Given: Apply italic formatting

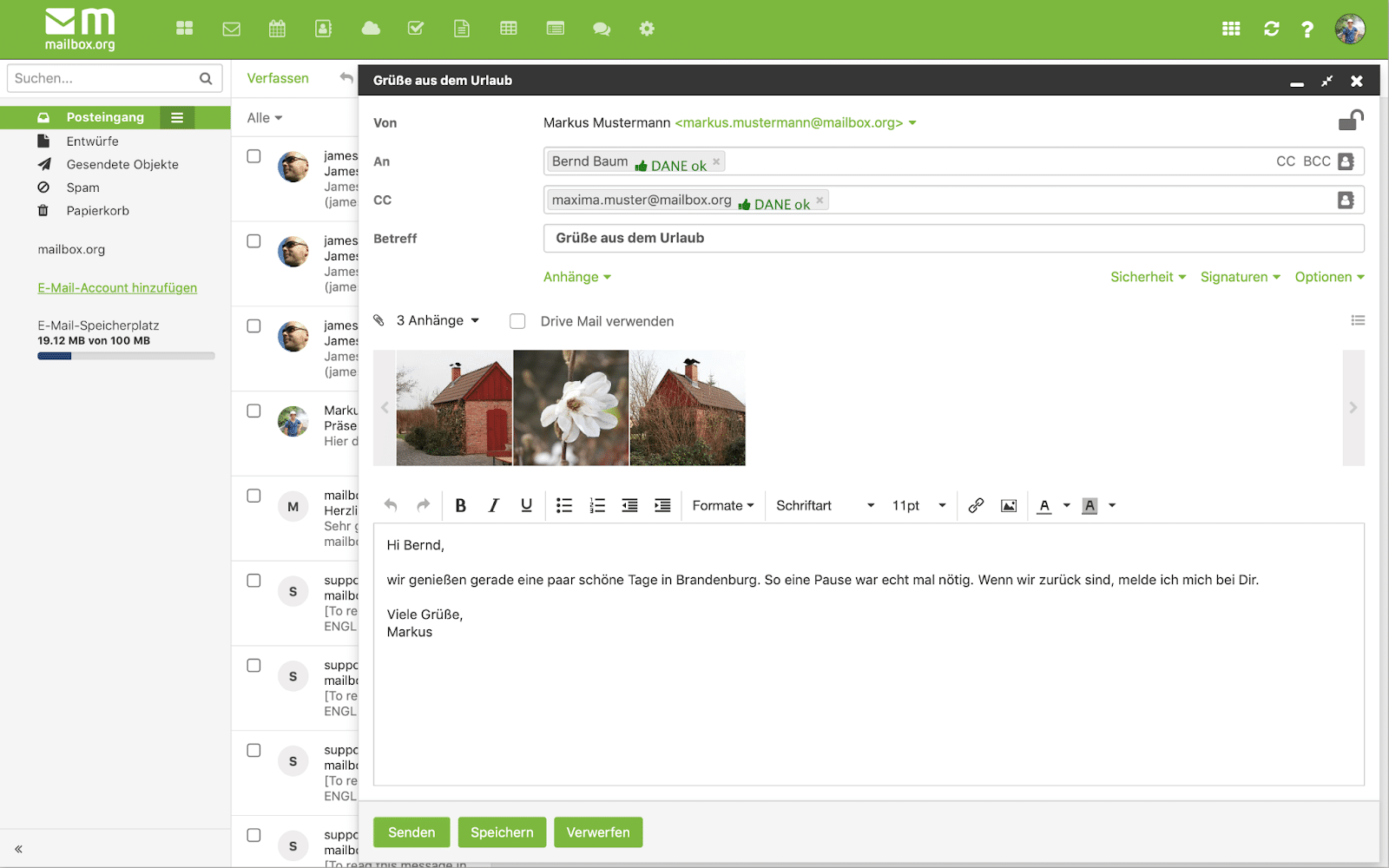Looking at the screenshot, I should tap(493, 505).
